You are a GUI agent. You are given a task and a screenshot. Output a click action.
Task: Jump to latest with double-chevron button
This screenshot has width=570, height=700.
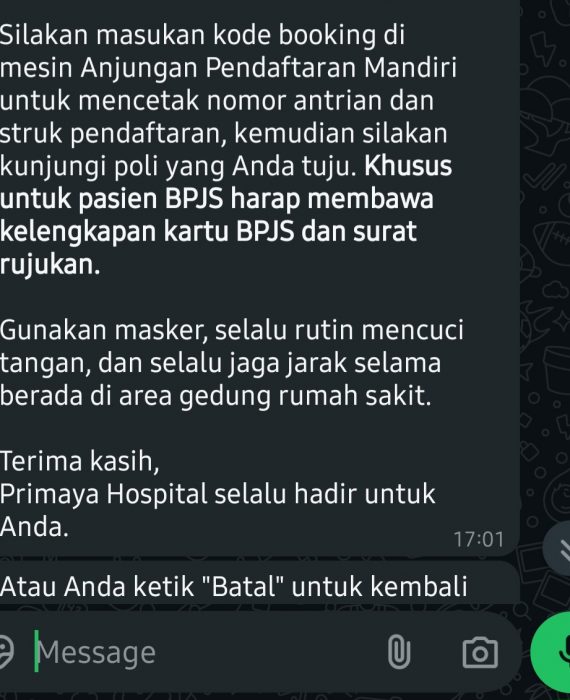tap(558, 549)
